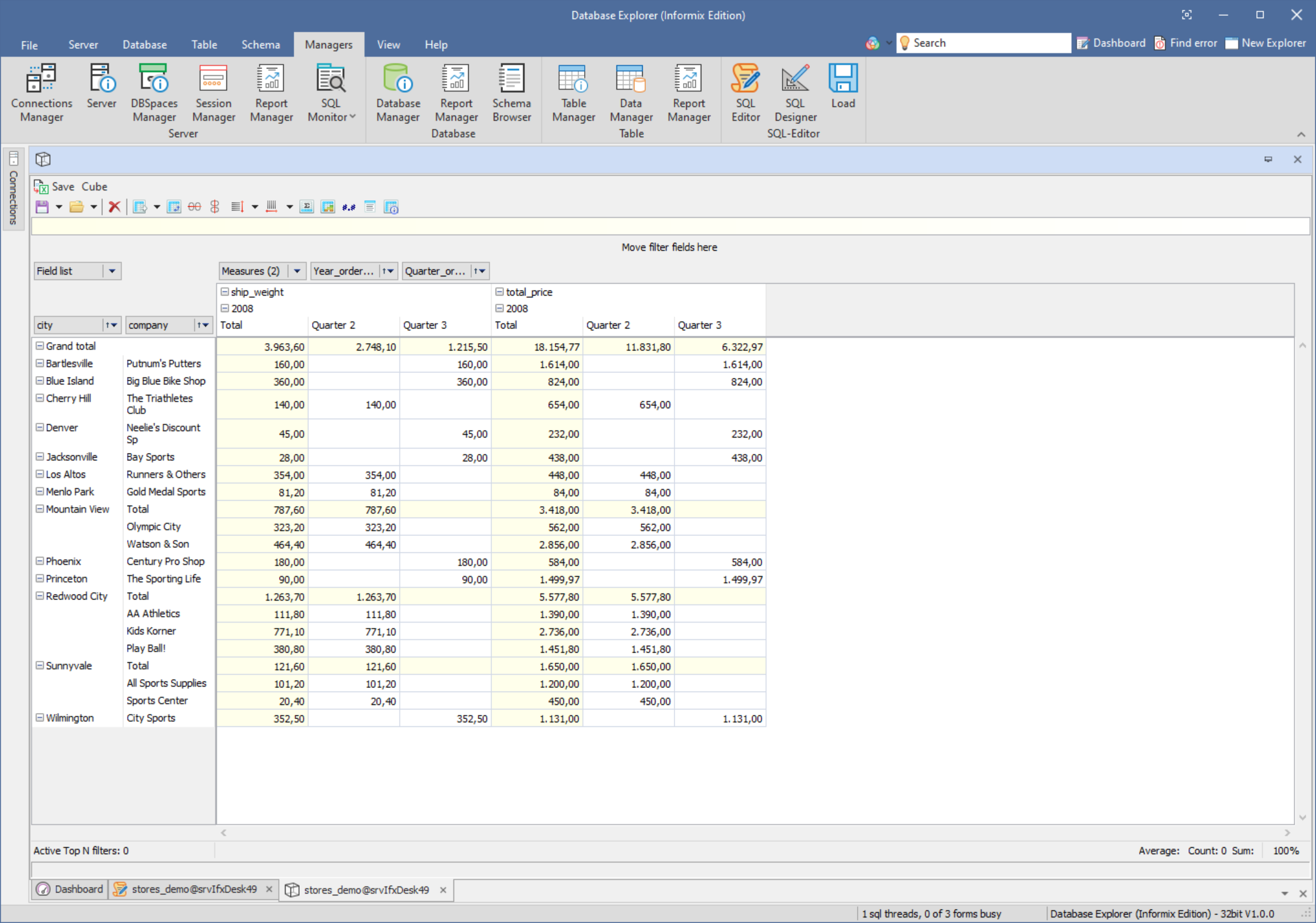Image resolution: width=1316 pixels, height=923 pixels.
Task: Open the Data Manager
Action: pos(631,93)
